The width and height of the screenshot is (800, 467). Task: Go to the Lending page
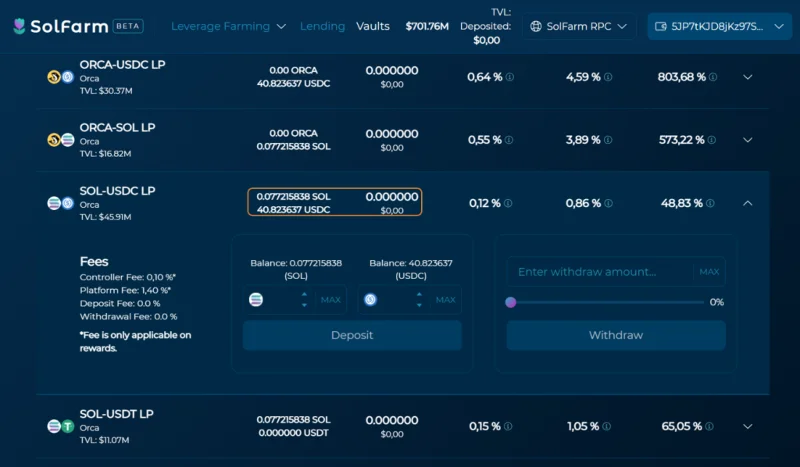click(x=322, y=26)
